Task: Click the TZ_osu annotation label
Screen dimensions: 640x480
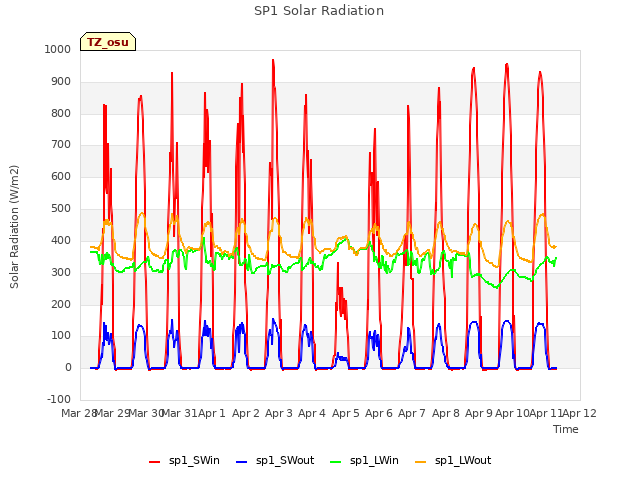Action: click(108, 42)
